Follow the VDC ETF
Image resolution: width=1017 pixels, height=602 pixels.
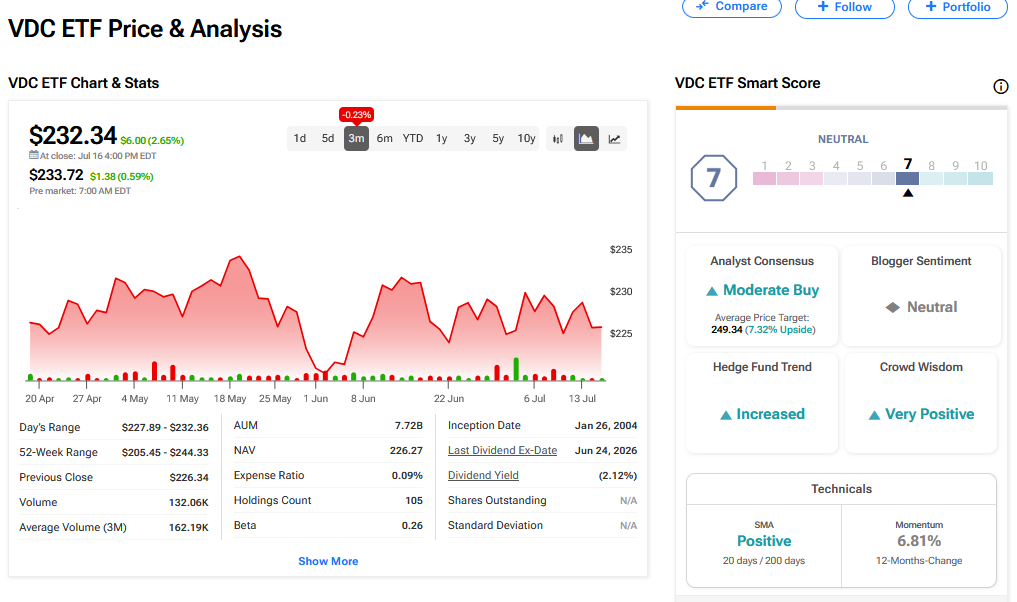click(844, 6)
